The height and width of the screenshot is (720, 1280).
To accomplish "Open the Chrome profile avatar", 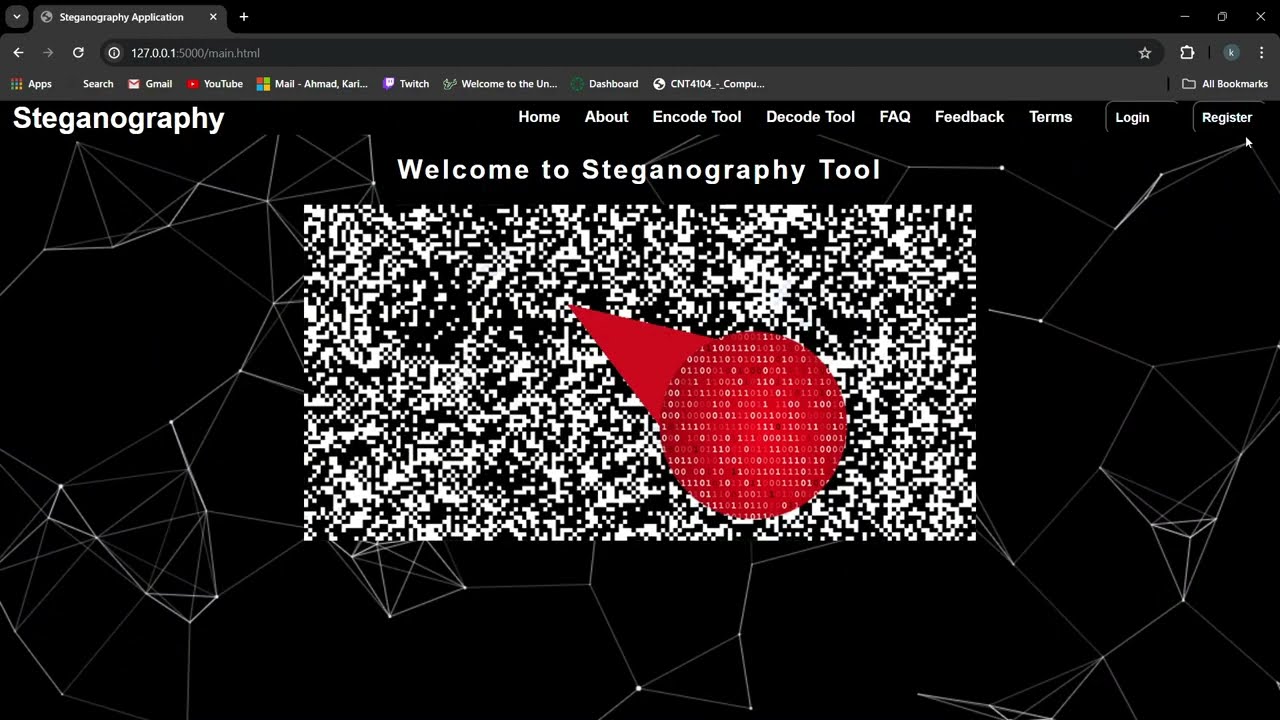I will click(x=1232, y=53).
